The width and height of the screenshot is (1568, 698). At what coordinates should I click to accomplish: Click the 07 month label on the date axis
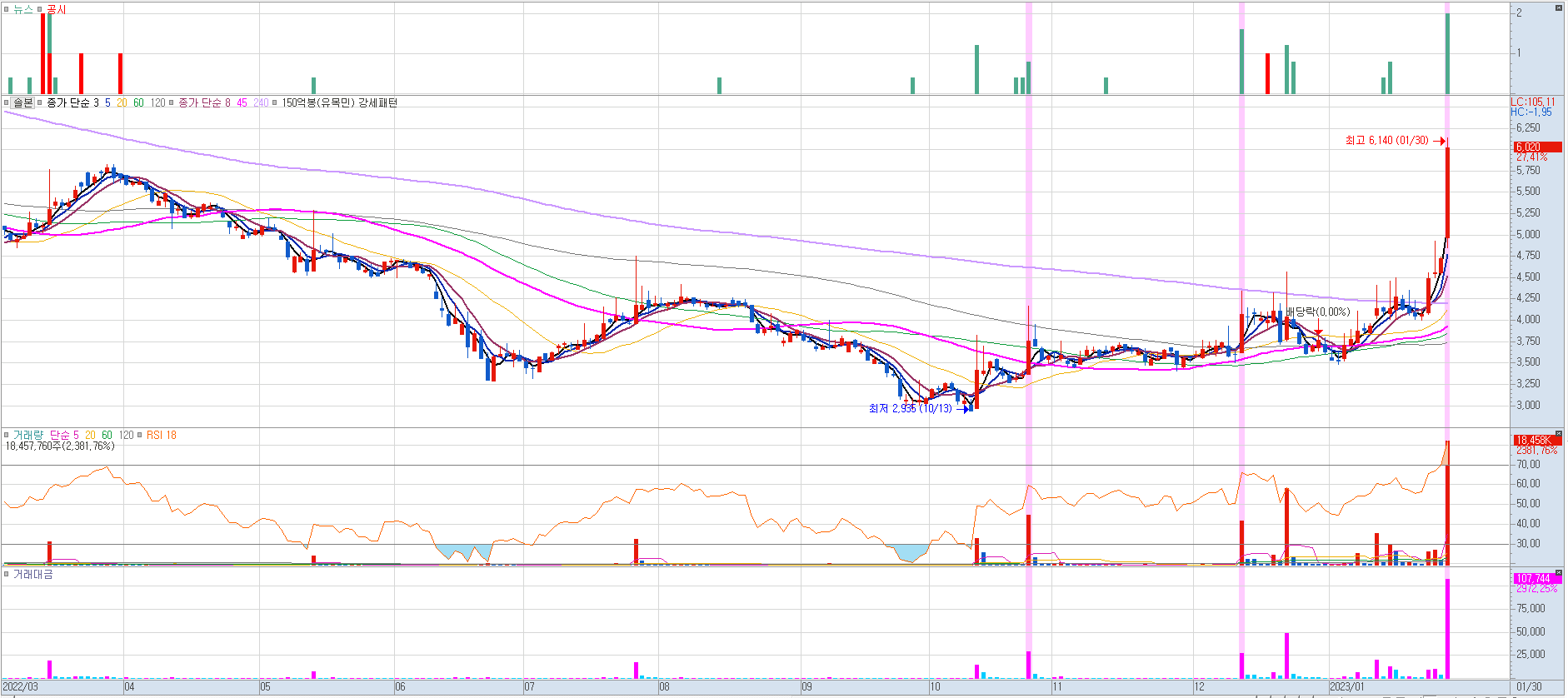coord(529,687)
